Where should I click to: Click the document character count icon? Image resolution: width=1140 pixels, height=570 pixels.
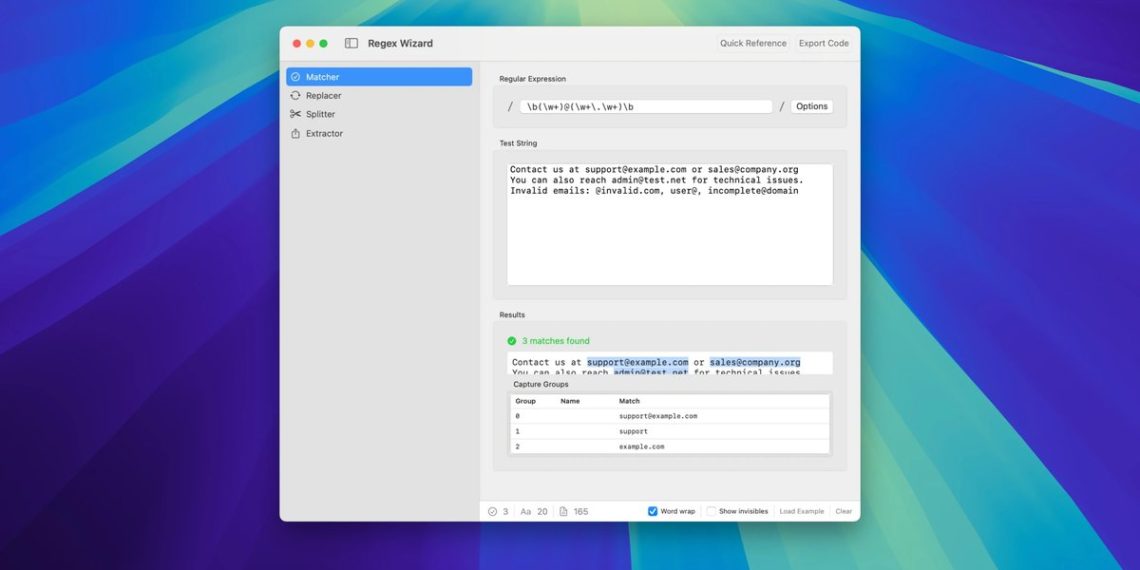pos(563,511)
